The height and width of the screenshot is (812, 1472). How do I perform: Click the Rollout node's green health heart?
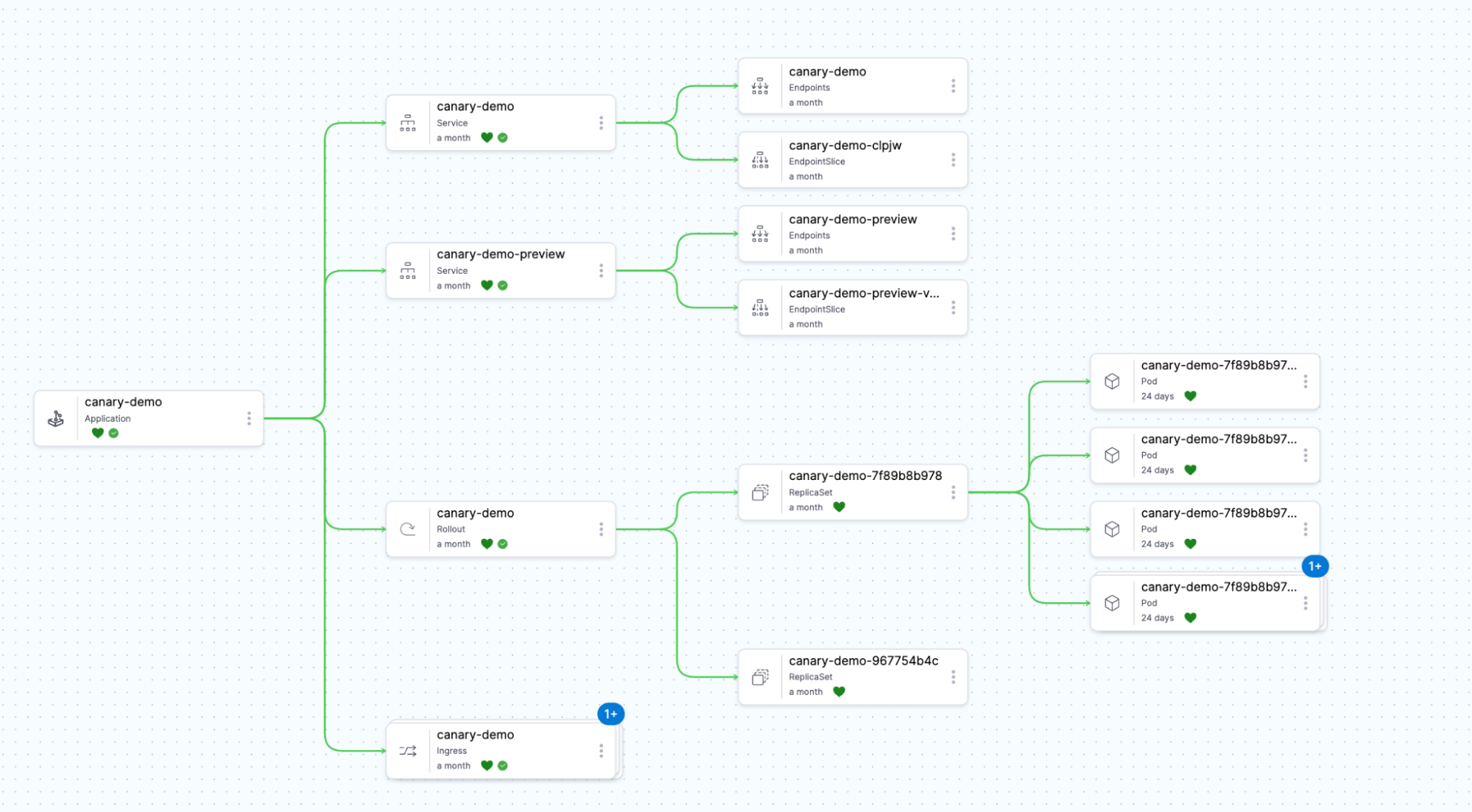(487, 544)
